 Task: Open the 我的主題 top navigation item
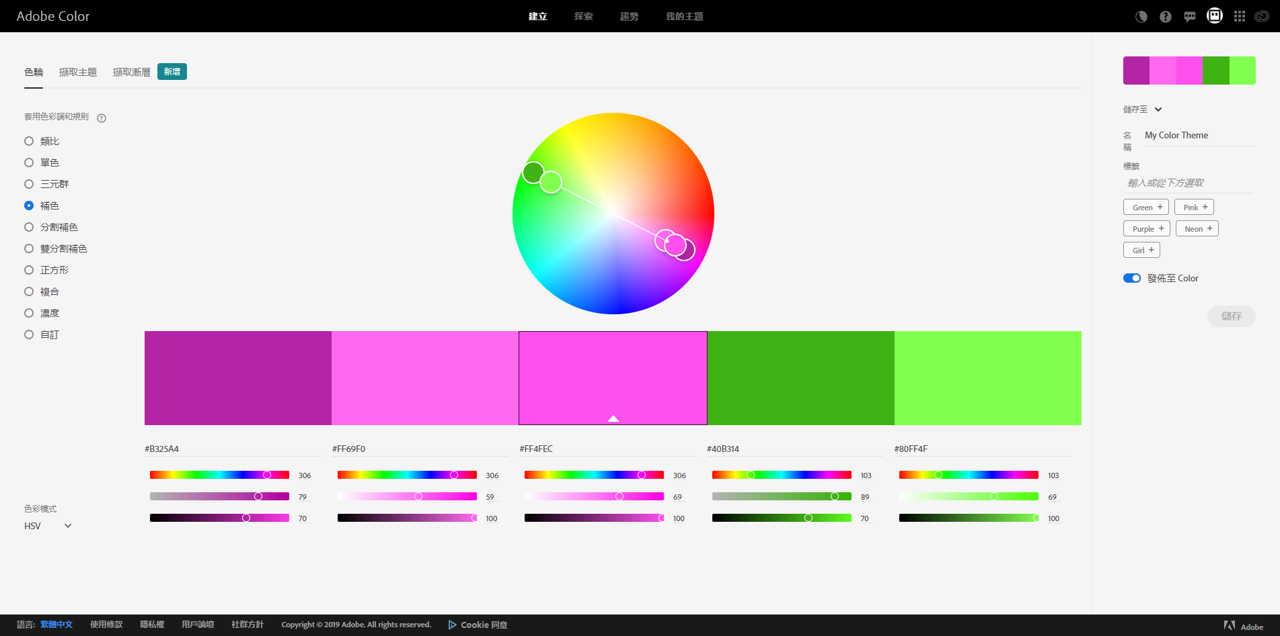click(x=685, y=17)
